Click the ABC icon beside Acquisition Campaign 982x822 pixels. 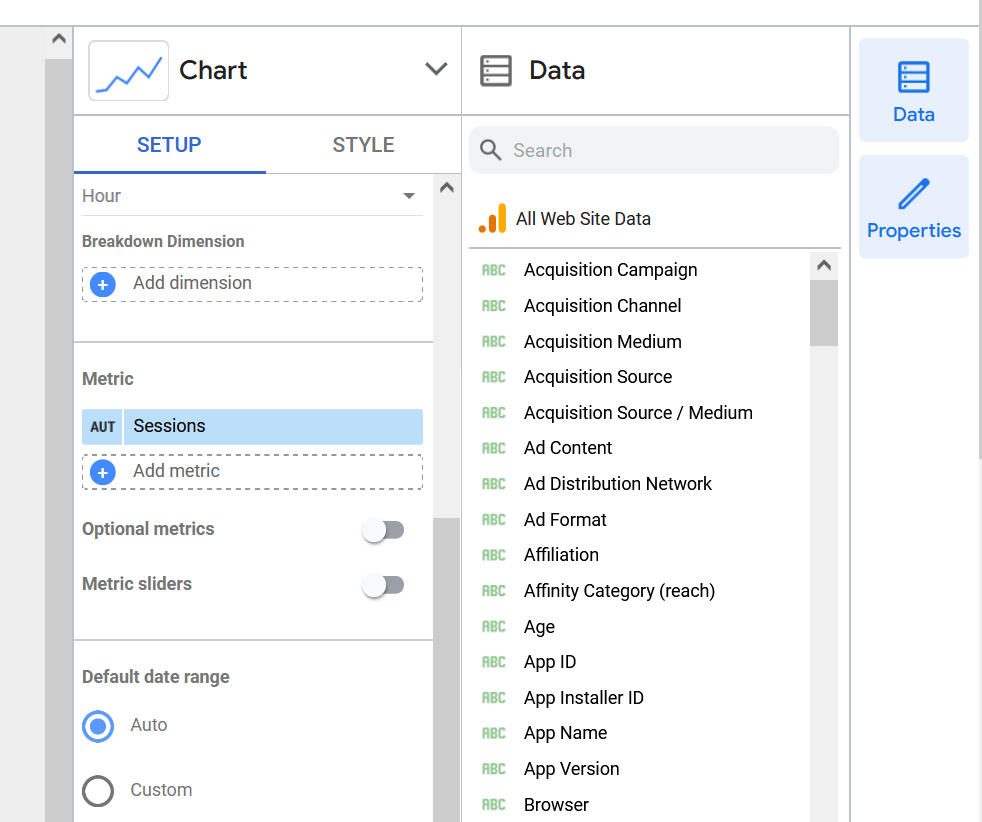pyautogui.click(x=494, y=270)
